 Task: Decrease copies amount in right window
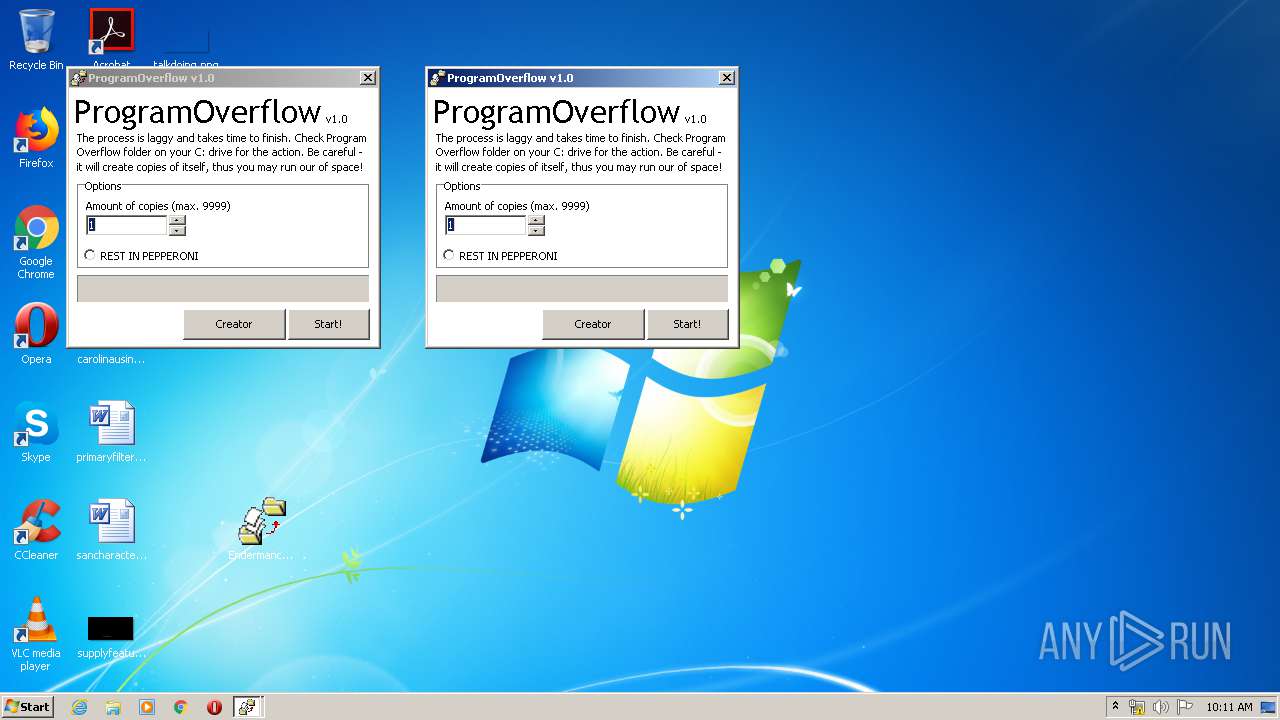pyautogui.click(x=536, y=230)
